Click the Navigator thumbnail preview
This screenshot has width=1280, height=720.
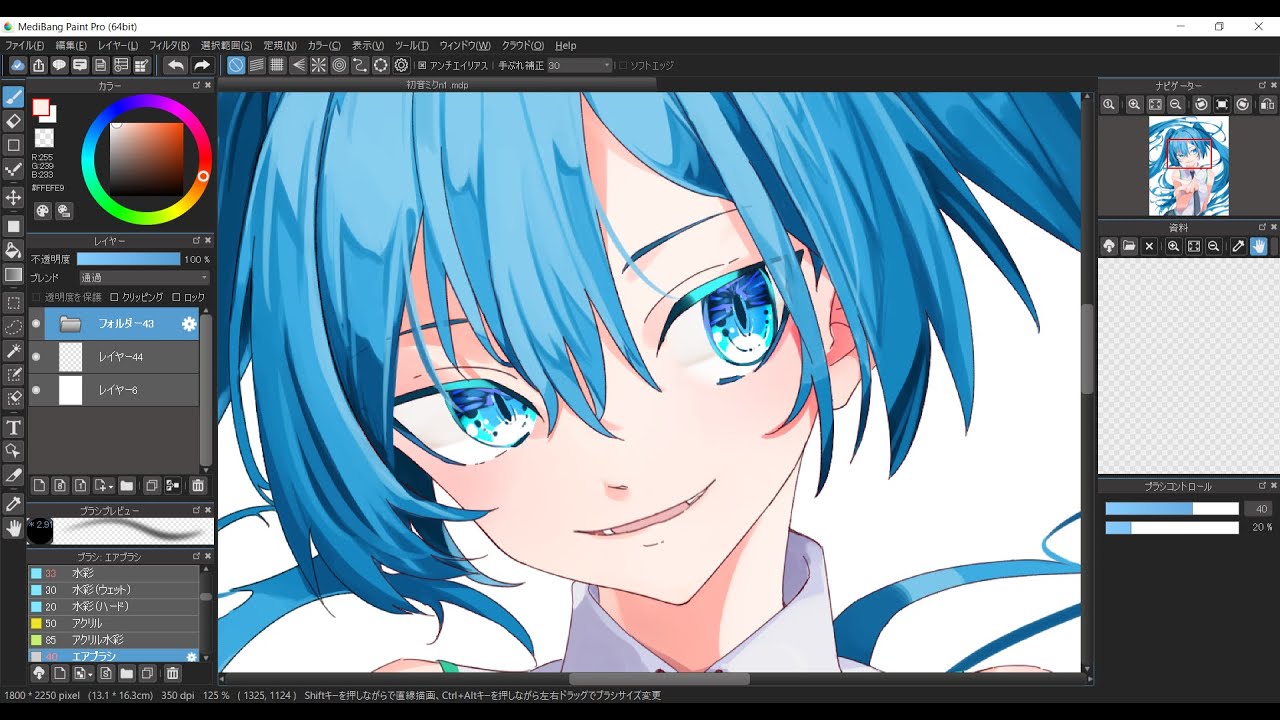pyautogui.click(x=1188, y=166)
